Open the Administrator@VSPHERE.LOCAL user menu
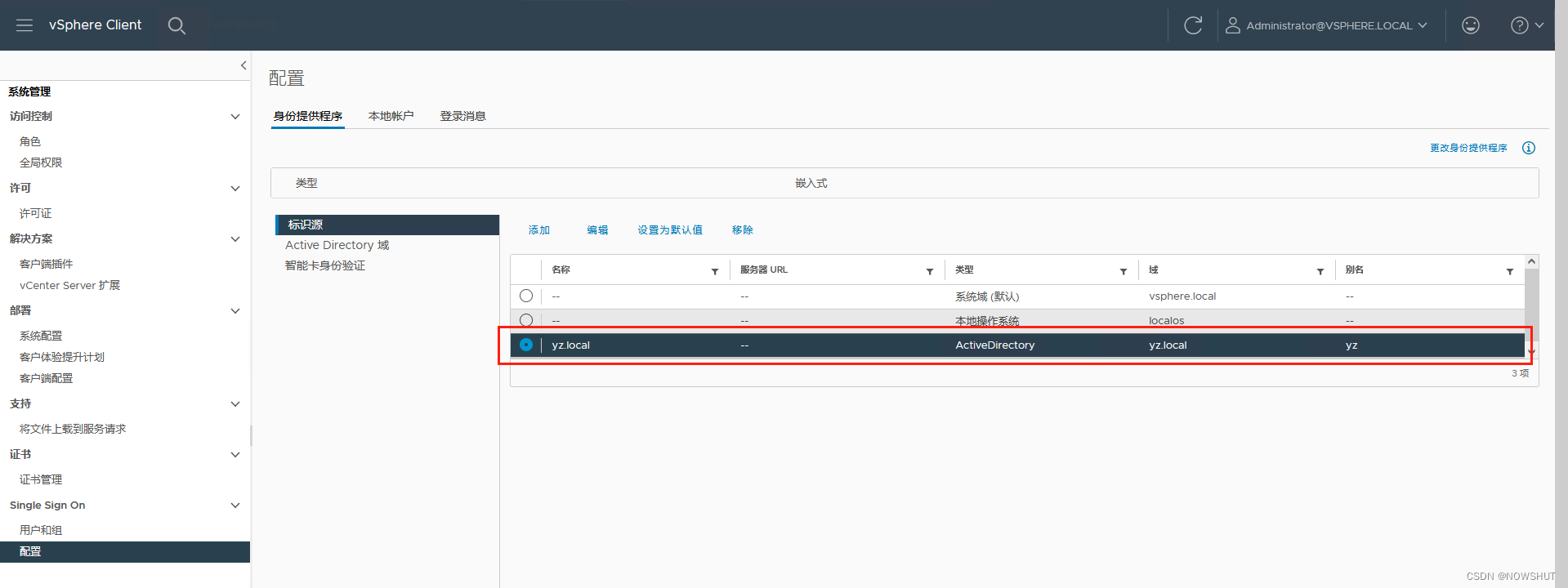This screenshot has width=1568, height=588. pos(1326,25)
